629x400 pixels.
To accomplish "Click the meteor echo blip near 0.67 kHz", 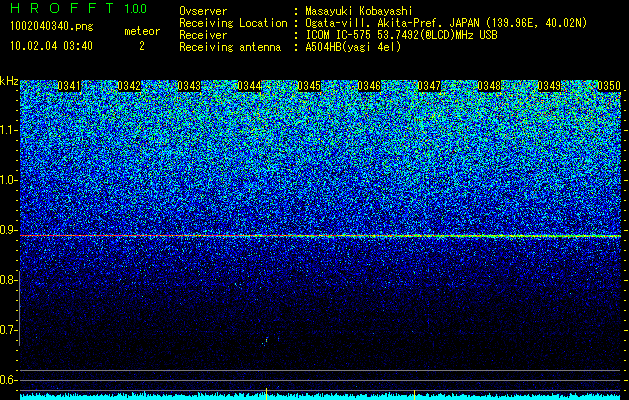I will [x=265, y=342].
